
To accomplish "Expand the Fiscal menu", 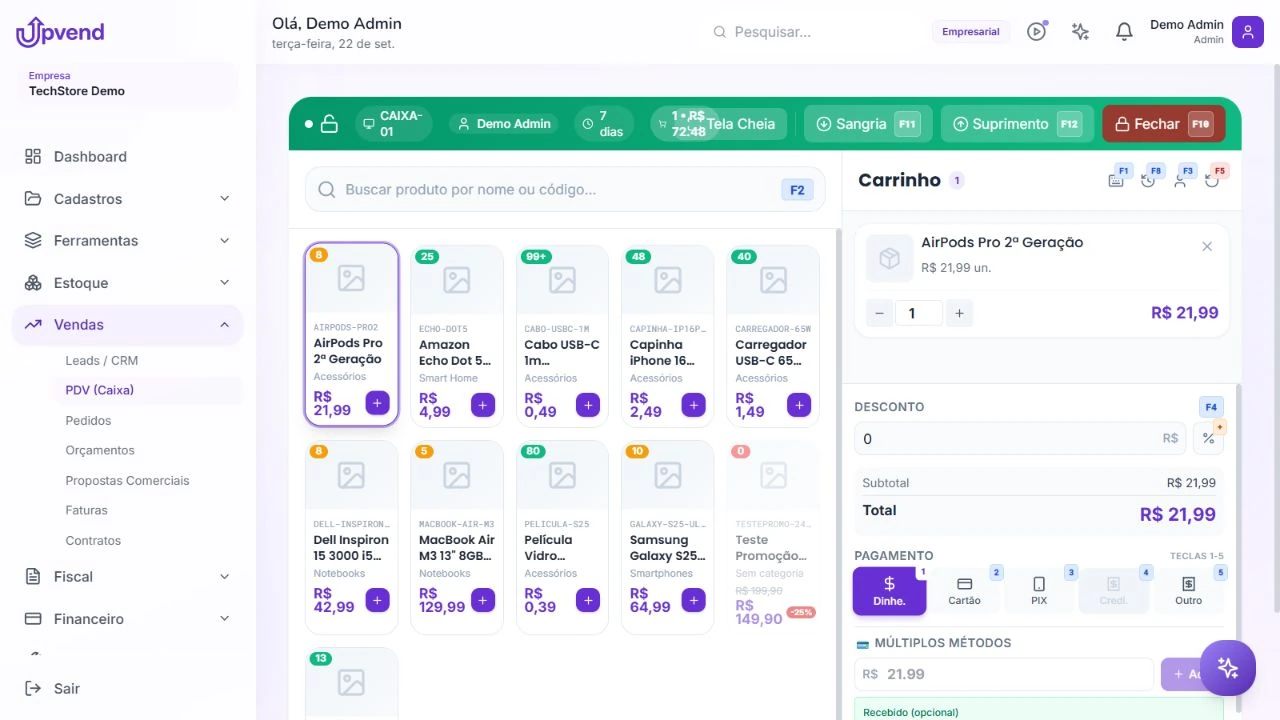I will (128, 577).
